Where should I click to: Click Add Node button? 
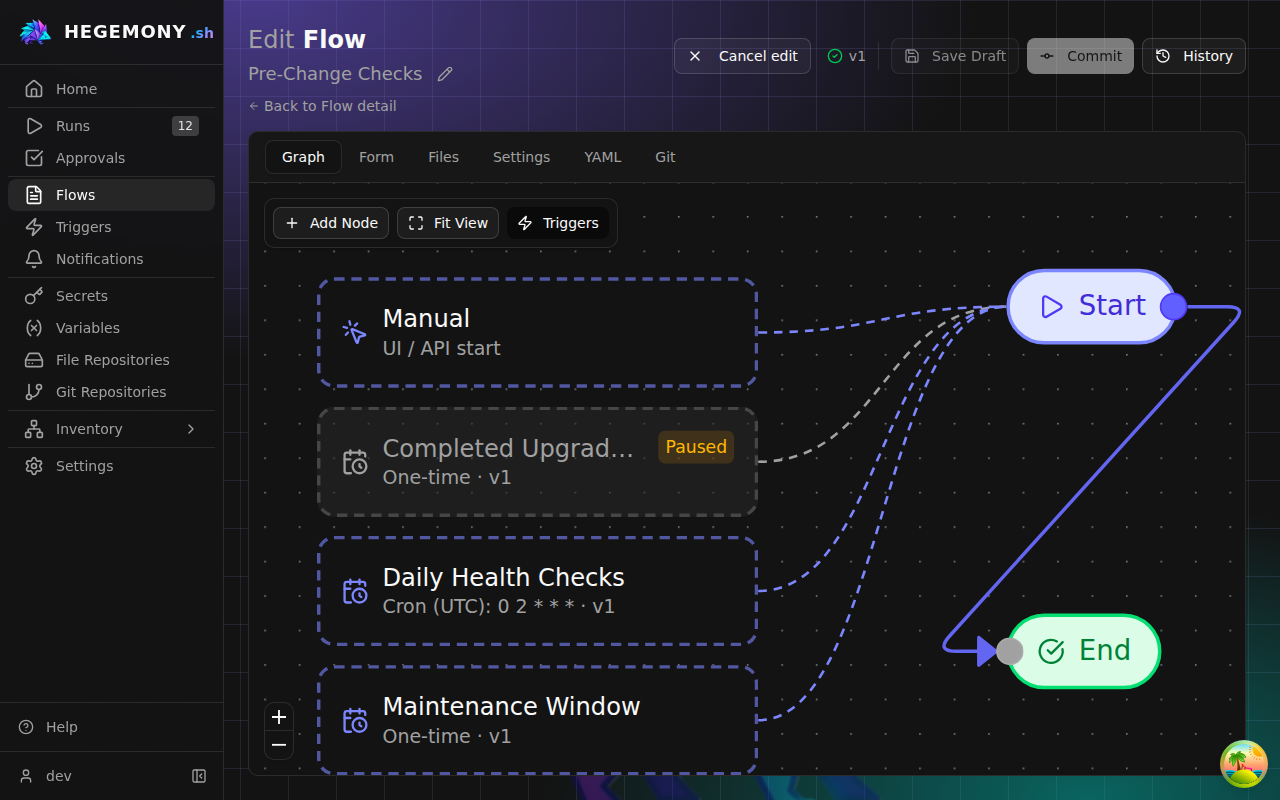[x=331, y=223]
